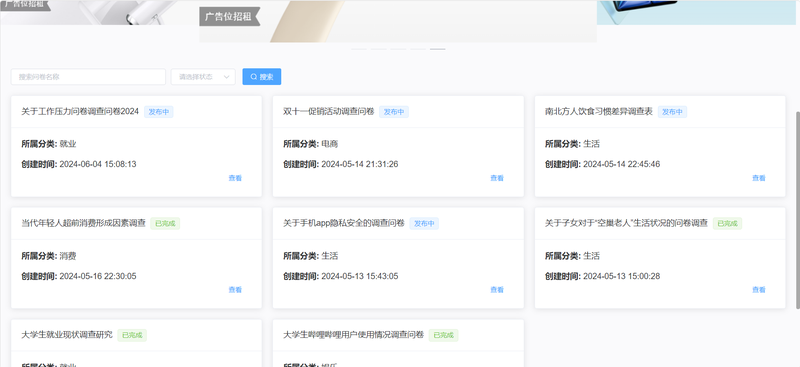Click 发布中 tag on 双十一促销活动调查问卷
This screenshot has width=800, height=367.
tap(394, 112)
